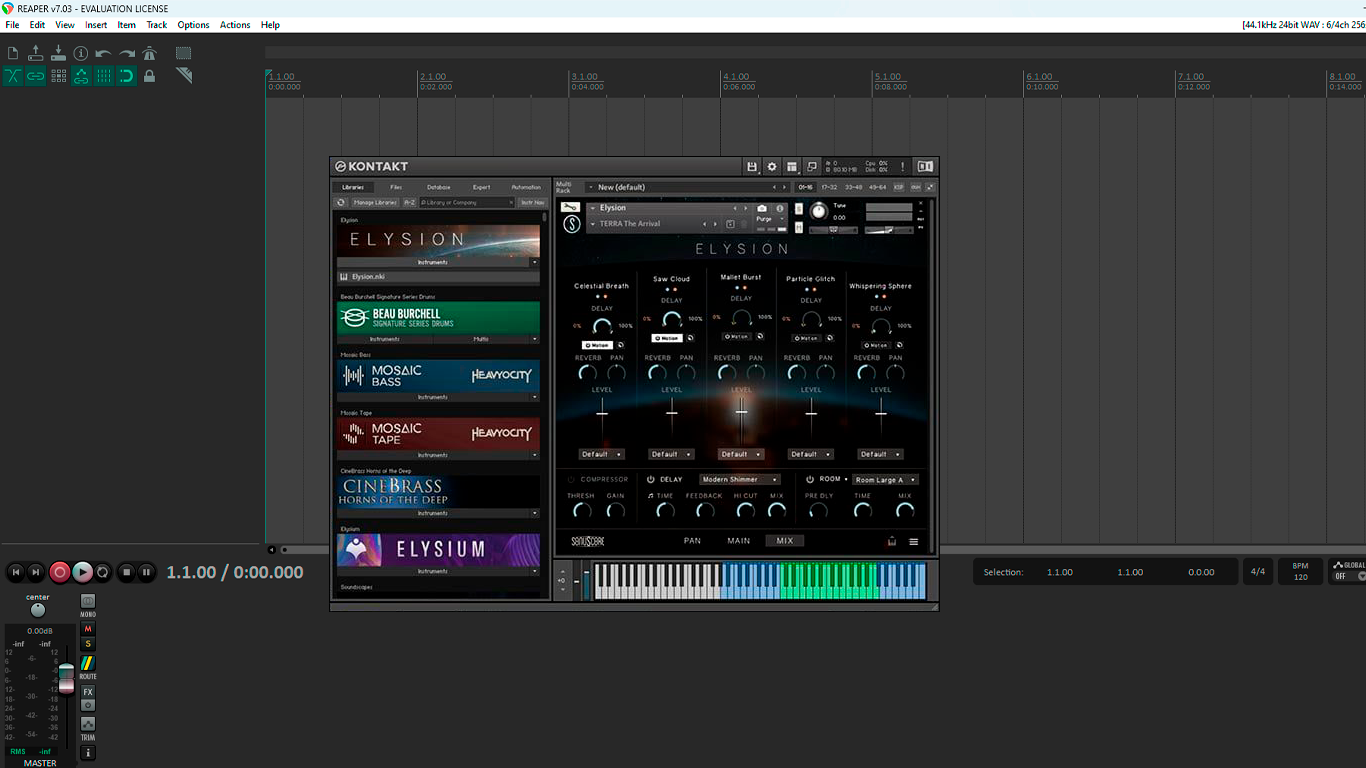Click Kontakt workspace layout icon

[792, 167]
